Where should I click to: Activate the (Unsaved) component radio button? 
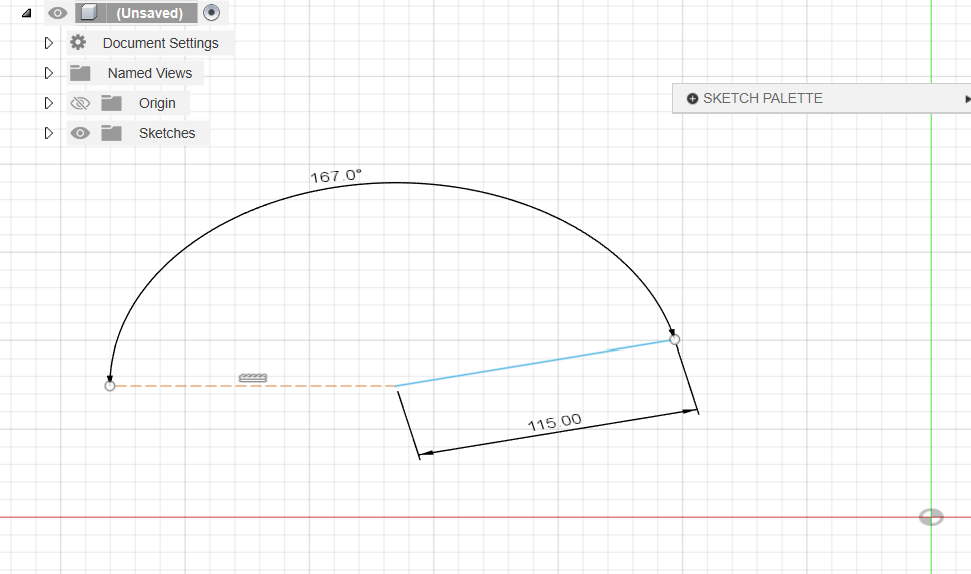212,12
